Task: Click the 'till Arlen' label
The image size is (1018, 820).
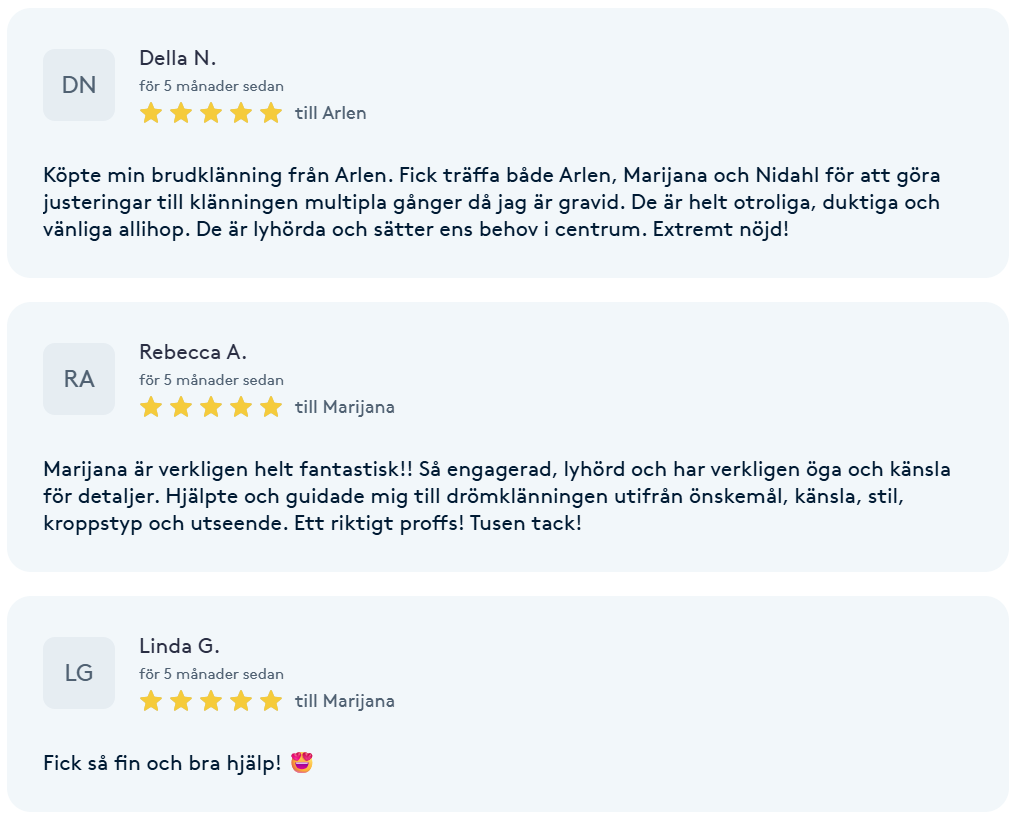Action: tap(330, 113)
